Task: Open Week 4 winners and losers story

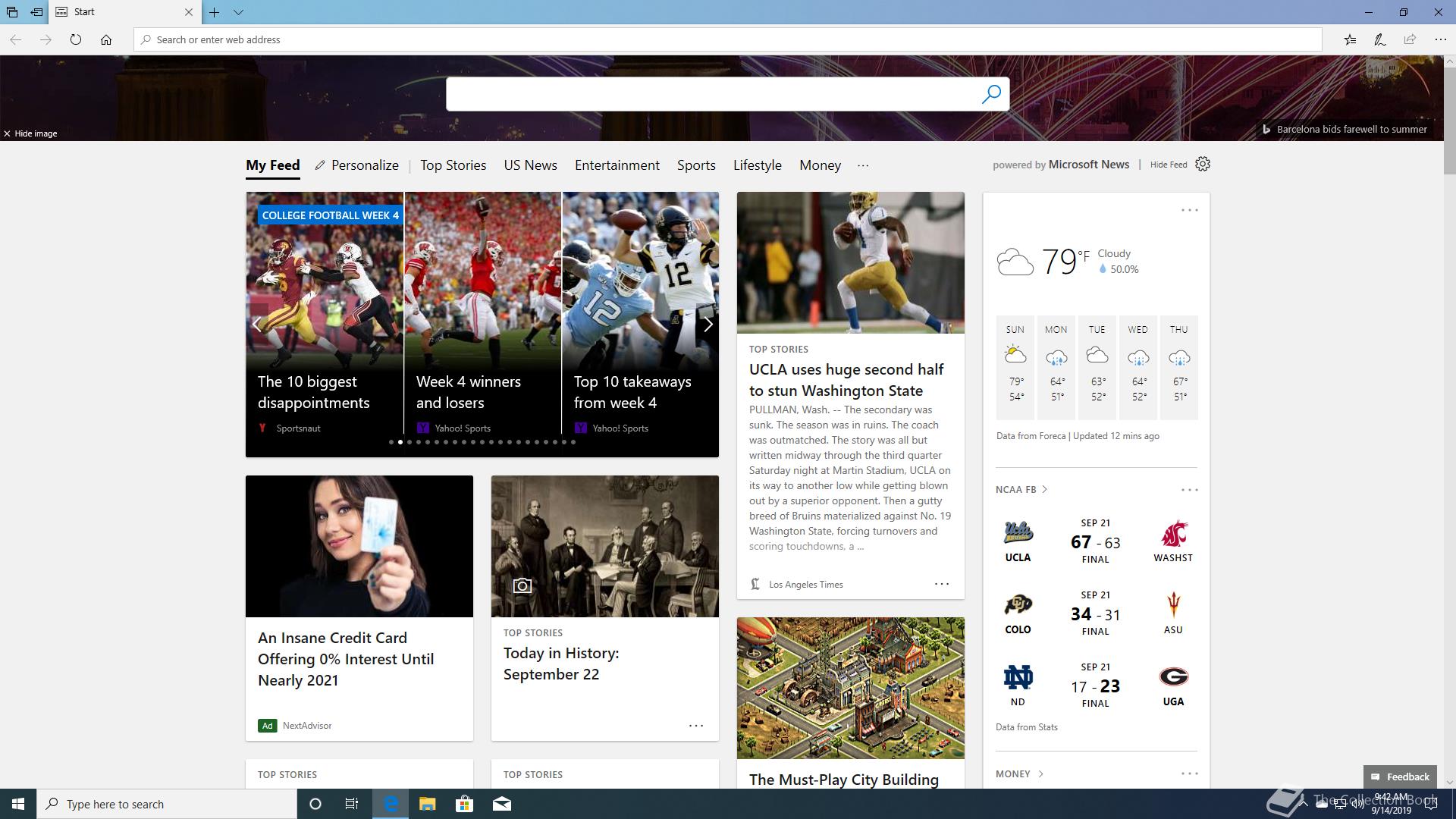Action: point(469,392)
